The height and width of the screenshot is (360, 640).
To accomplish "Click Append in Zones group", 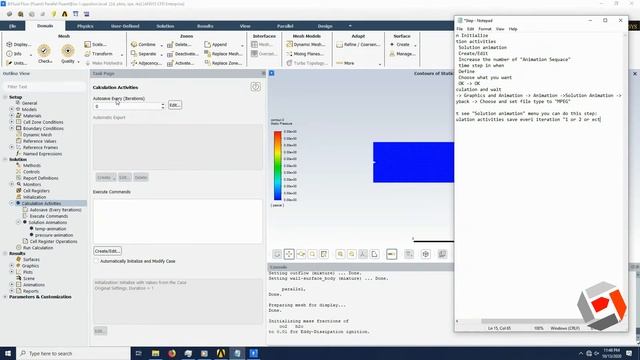I will tap(216, 44).
